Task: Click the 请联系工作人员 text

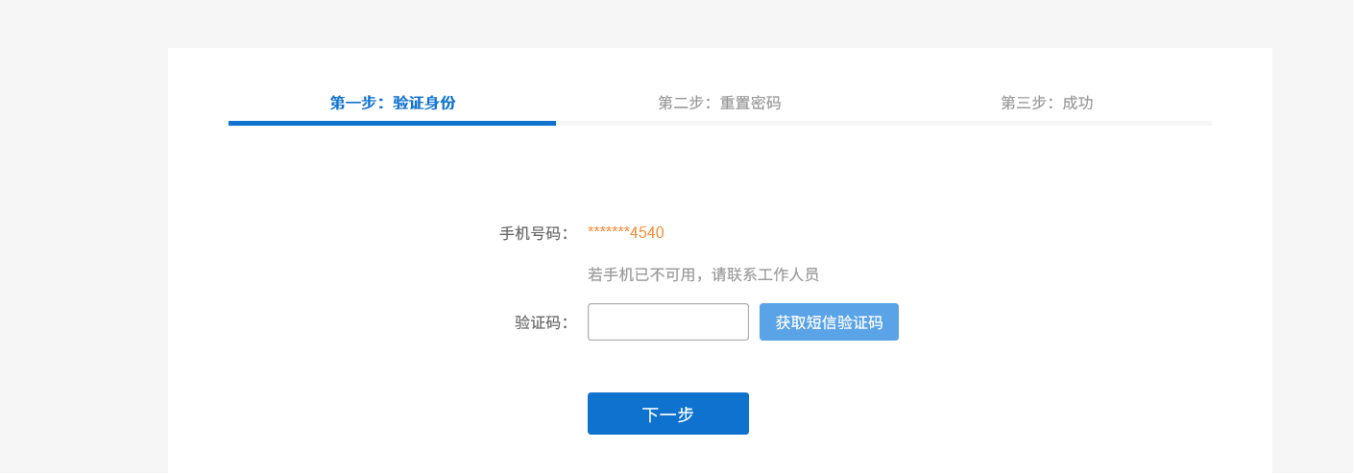Action: (765, 275)
